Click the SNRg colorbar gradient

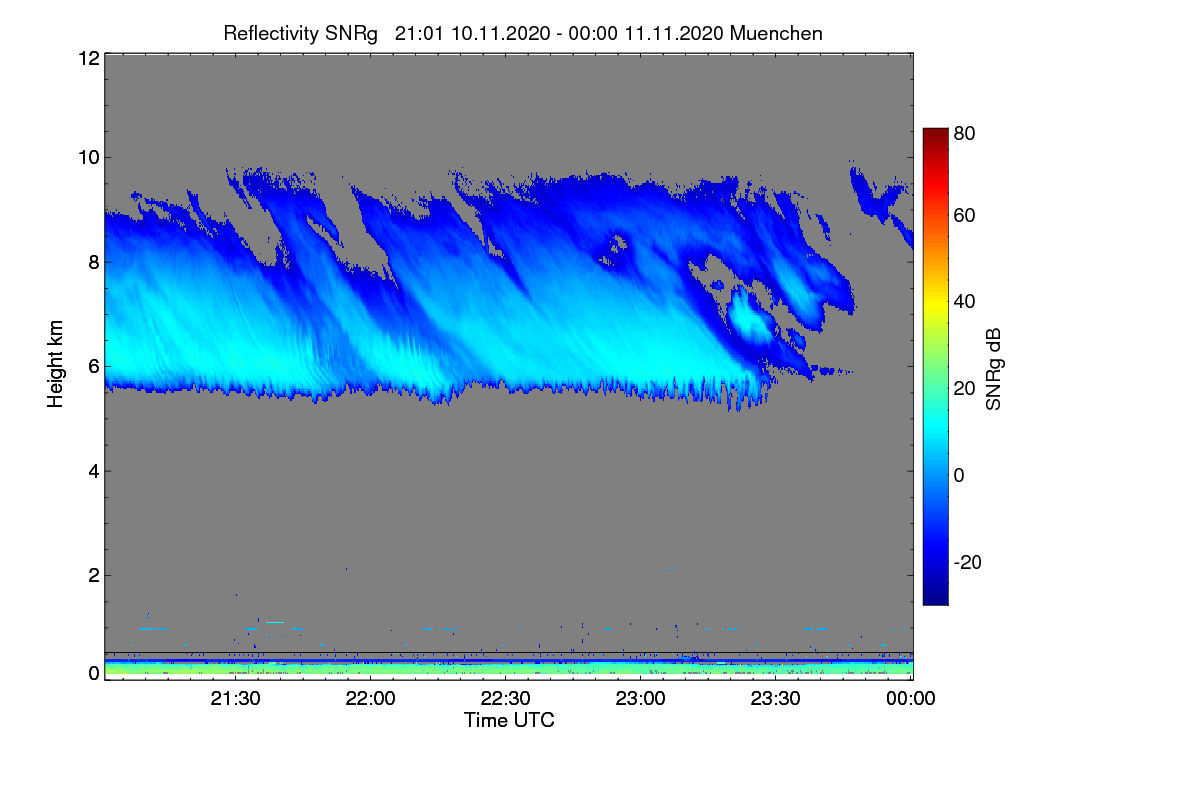[935, 366]
